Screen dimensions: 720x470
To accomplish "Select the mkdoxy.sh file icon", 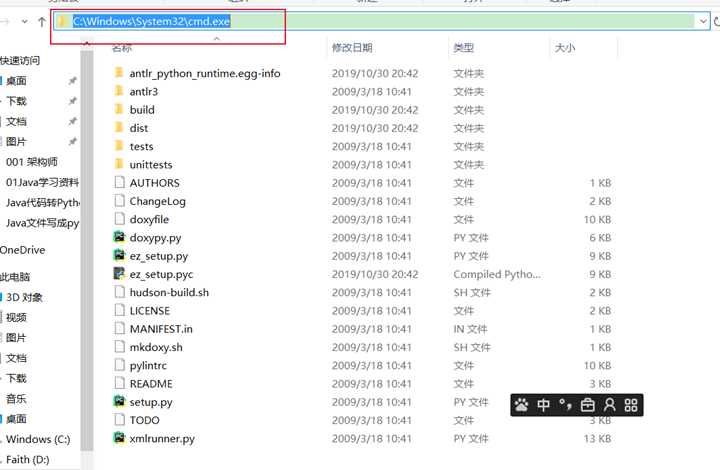I will click(x=119, y=347).
